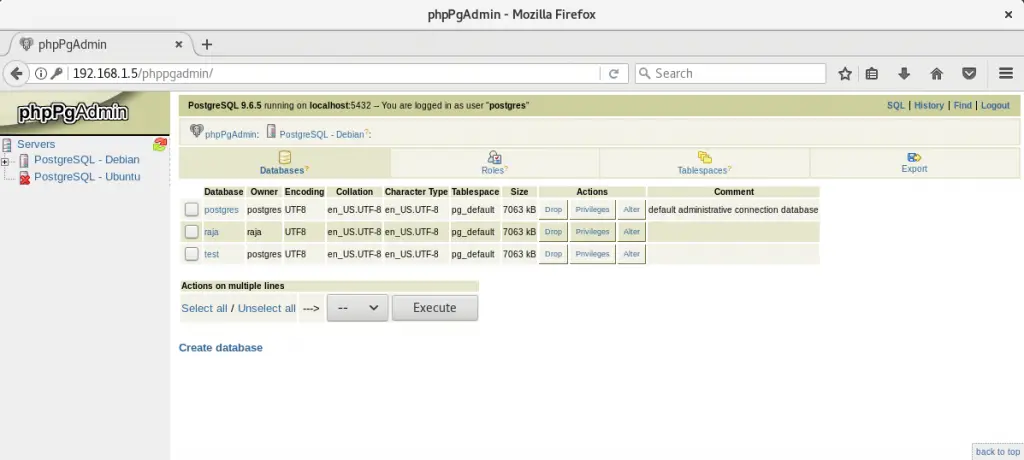
Task: Click the PostgreSQL - Ubuntu disconnected server icon
Action: (24, 177)
